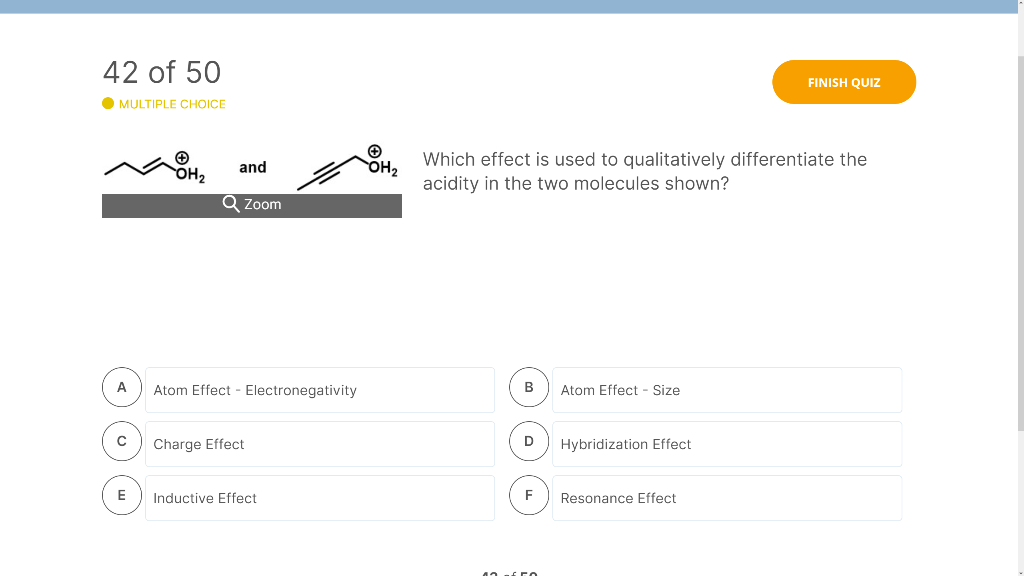This screenshot has width=1024, height=576.
Task: Open the Zoom bar under molecule image
Action: (x=252, y=206)
